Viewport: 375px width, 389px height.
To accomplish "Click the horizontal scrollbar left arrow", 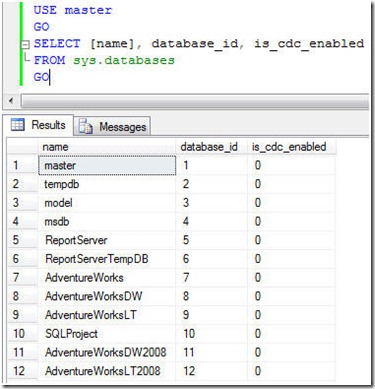I will pos(11,100).
